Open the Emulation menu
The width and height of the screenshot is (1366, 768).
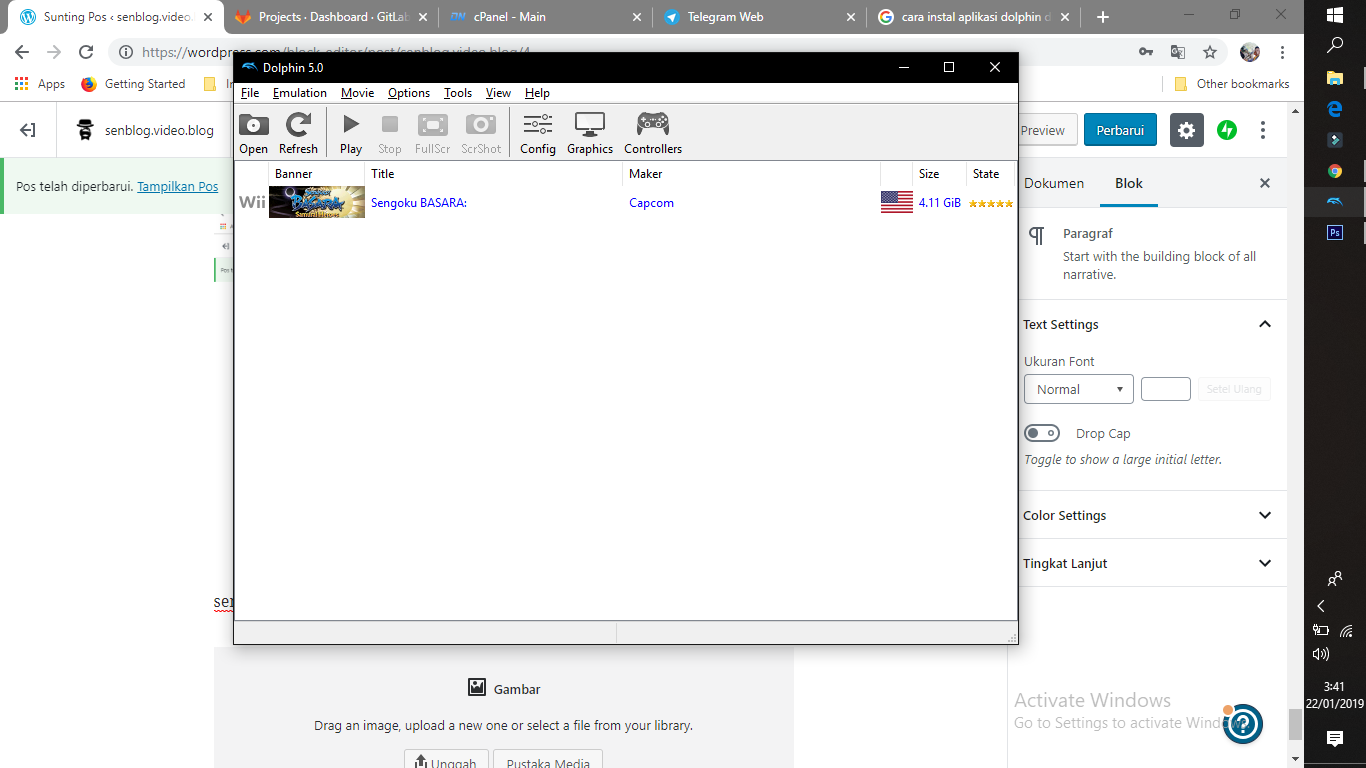(x=300, y=93)
